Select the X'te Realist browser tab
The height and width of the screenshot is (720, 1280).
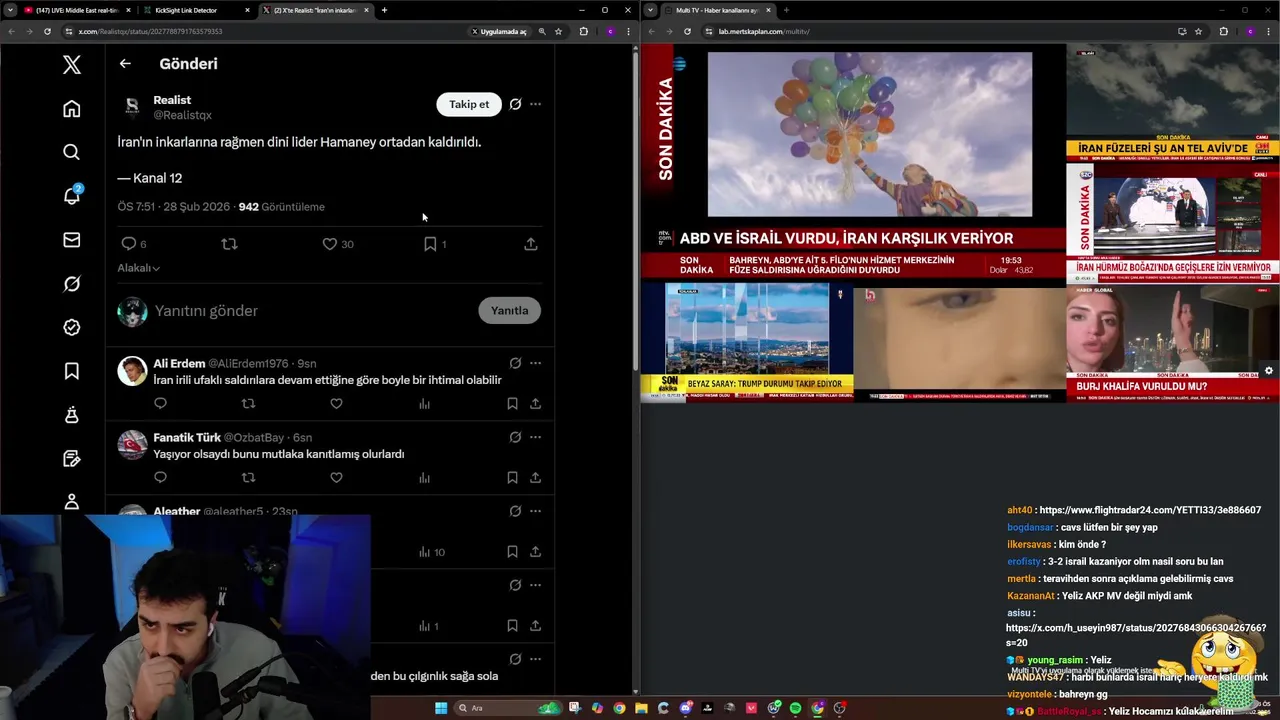click(x=315, y=10)
